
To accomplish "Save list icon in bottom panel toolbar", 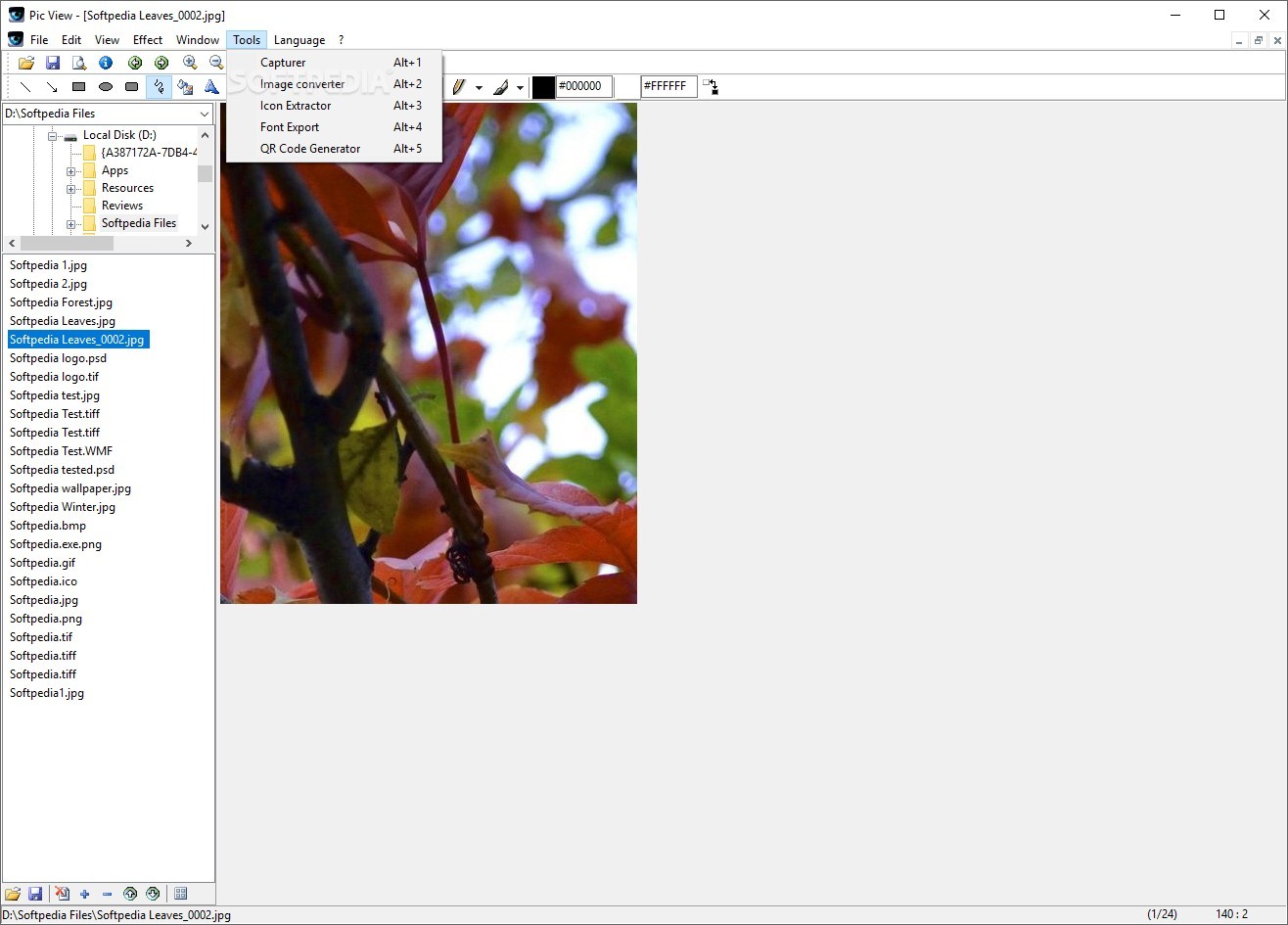I will [35, 894].
